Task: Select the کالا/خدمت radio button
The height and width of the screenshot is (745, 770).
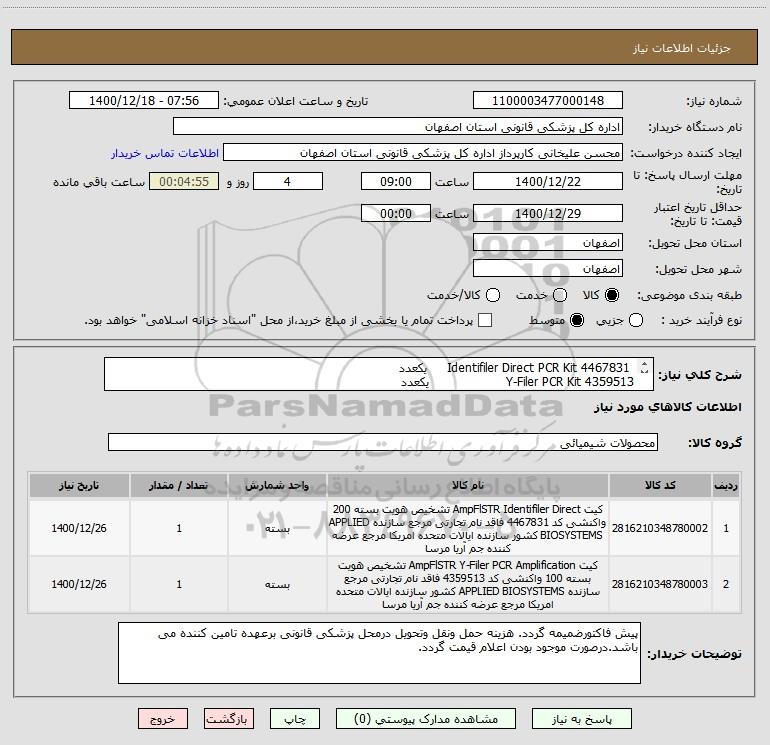Action: pos(493,295)
